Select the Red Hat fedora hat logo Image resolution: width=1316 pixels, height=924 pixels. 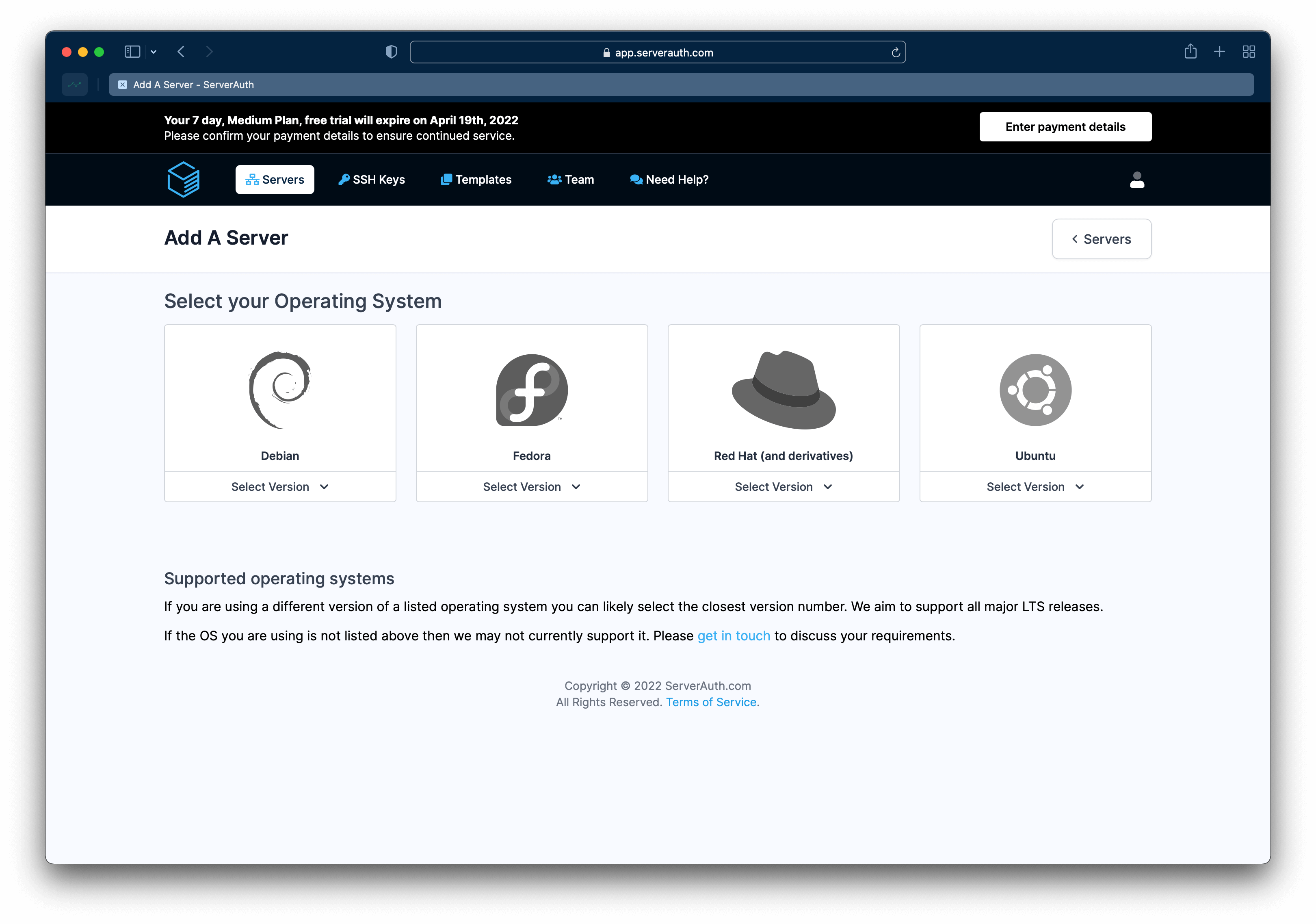click(784, 390)
